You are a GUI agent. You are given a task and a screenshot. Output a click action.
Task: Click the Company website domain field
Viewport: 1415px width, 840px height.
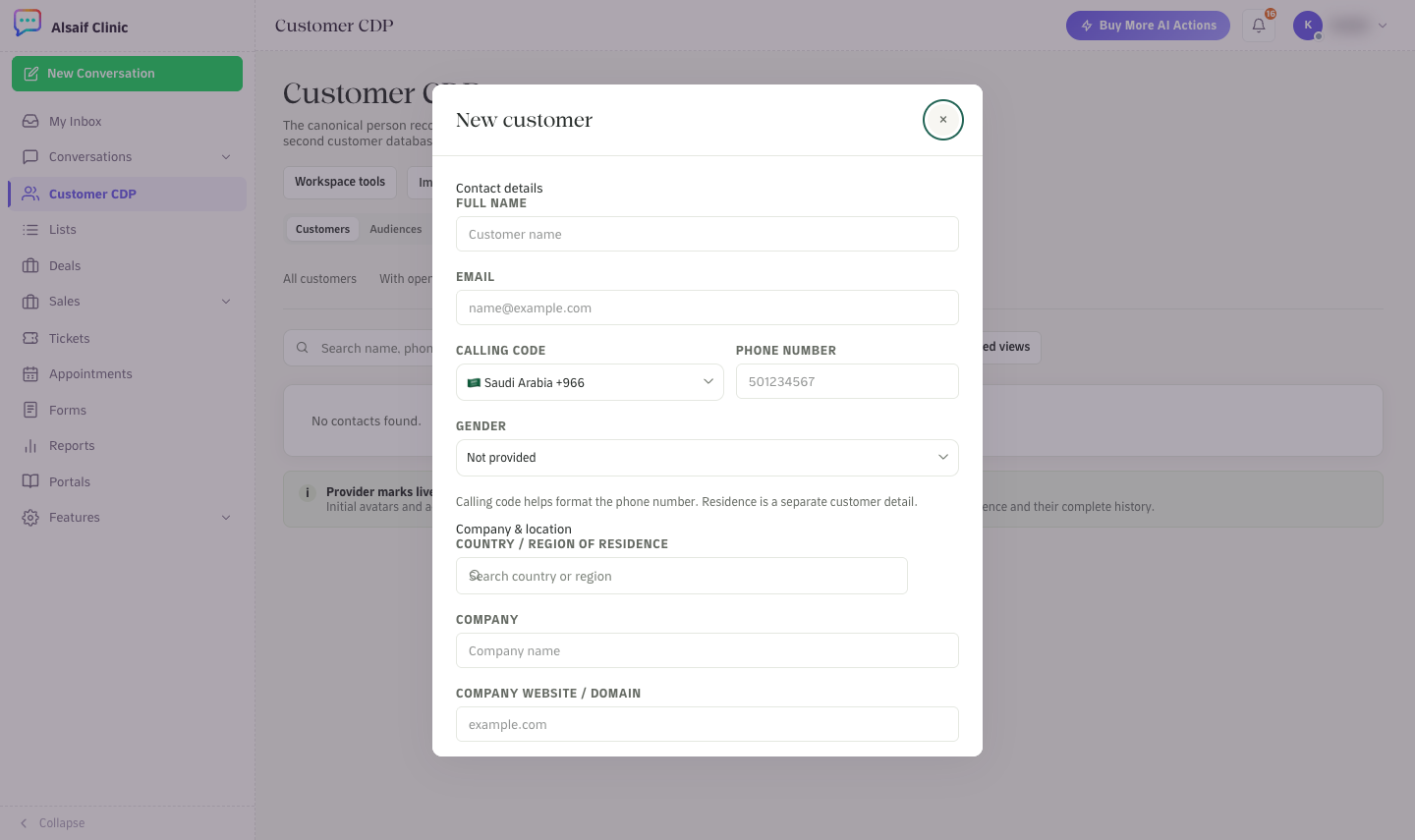(x=707, y=724)
